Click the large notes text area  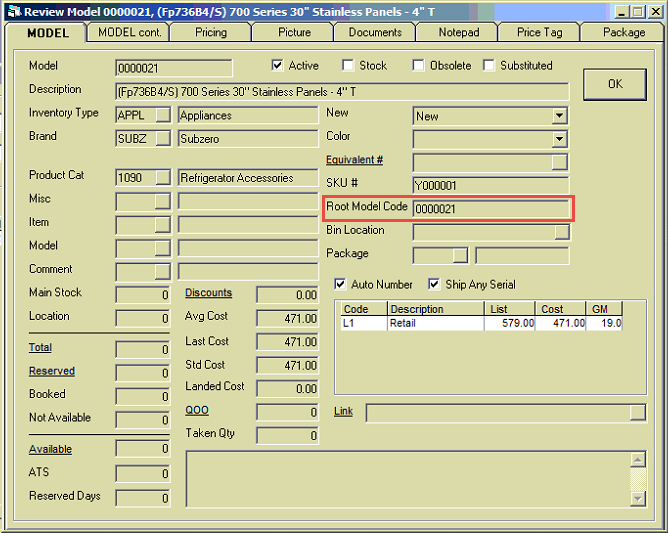tap(408, 479)
